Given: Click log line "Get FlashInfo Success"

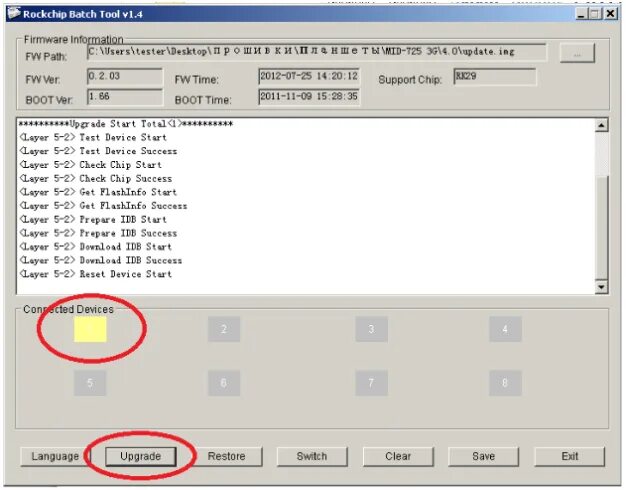Looking at the screenshot, I should [103, 206].
